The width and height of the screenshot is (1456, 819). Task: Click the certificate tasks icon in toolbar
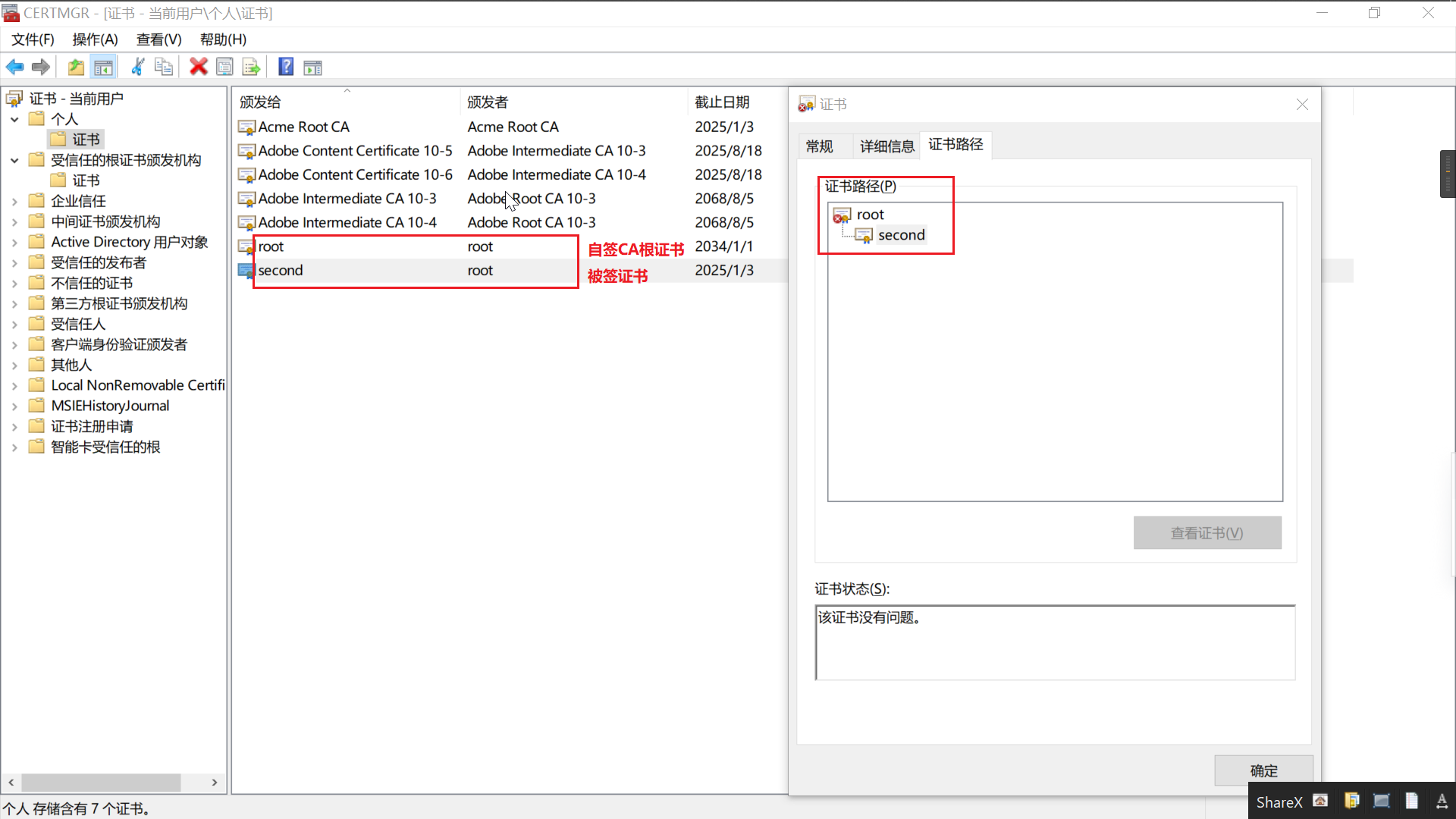click(x=314, y=67)
